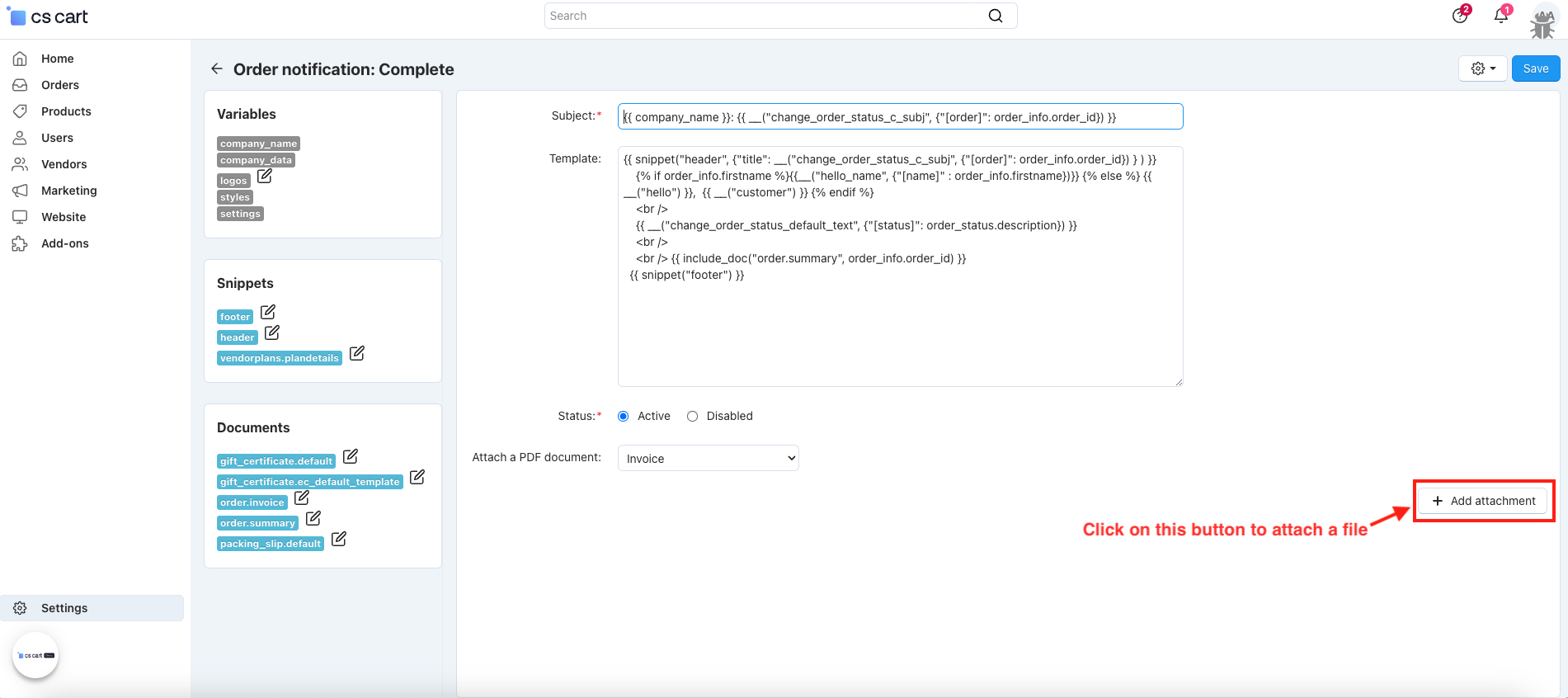This screenshot has width=1568, height=698.
Task: Open Orders in the sidebar
Action: (60, 85)
